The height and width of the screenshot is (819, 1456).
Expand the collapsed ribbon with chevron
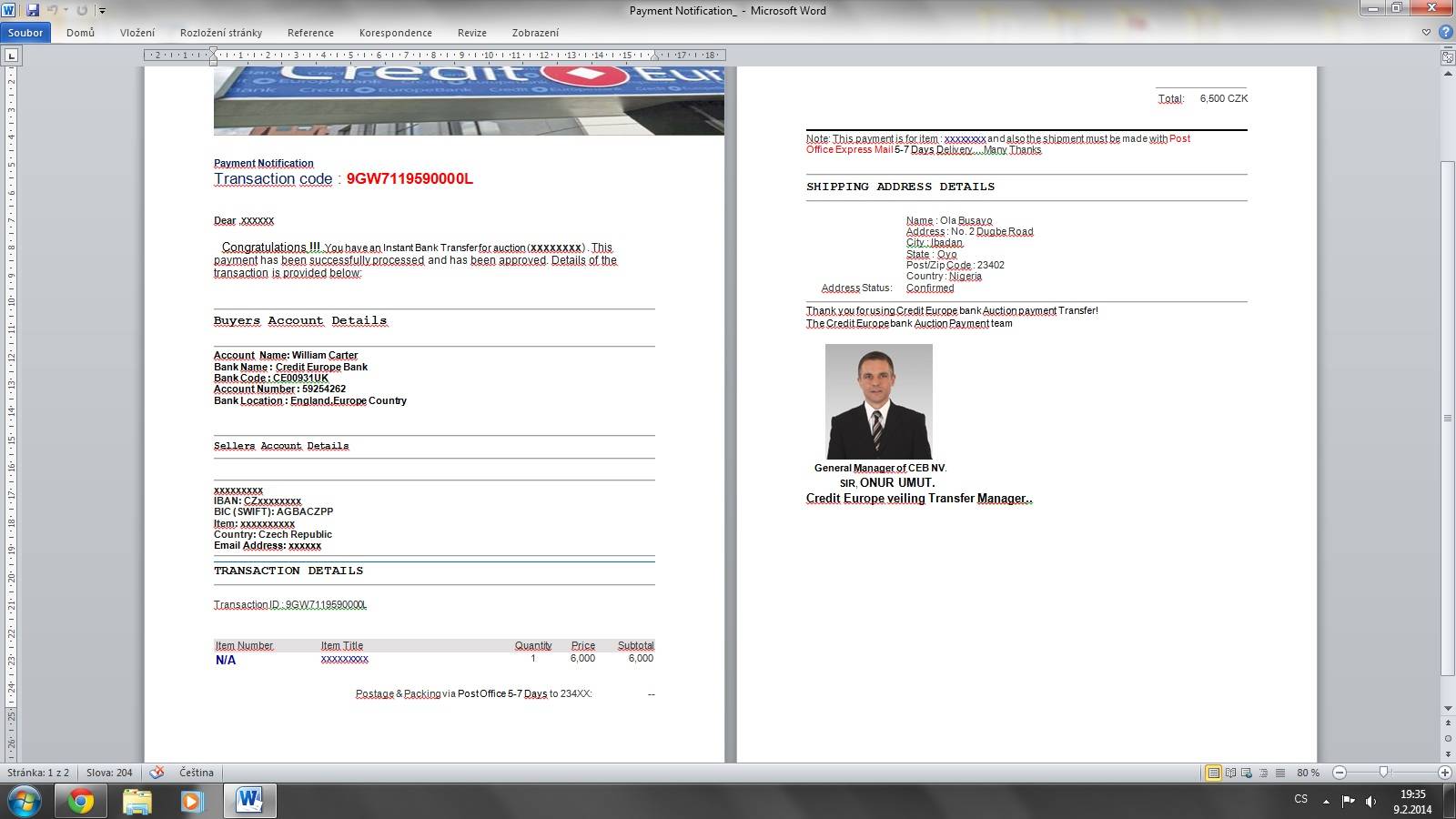pyautogui.click(x=1426, y=33)
